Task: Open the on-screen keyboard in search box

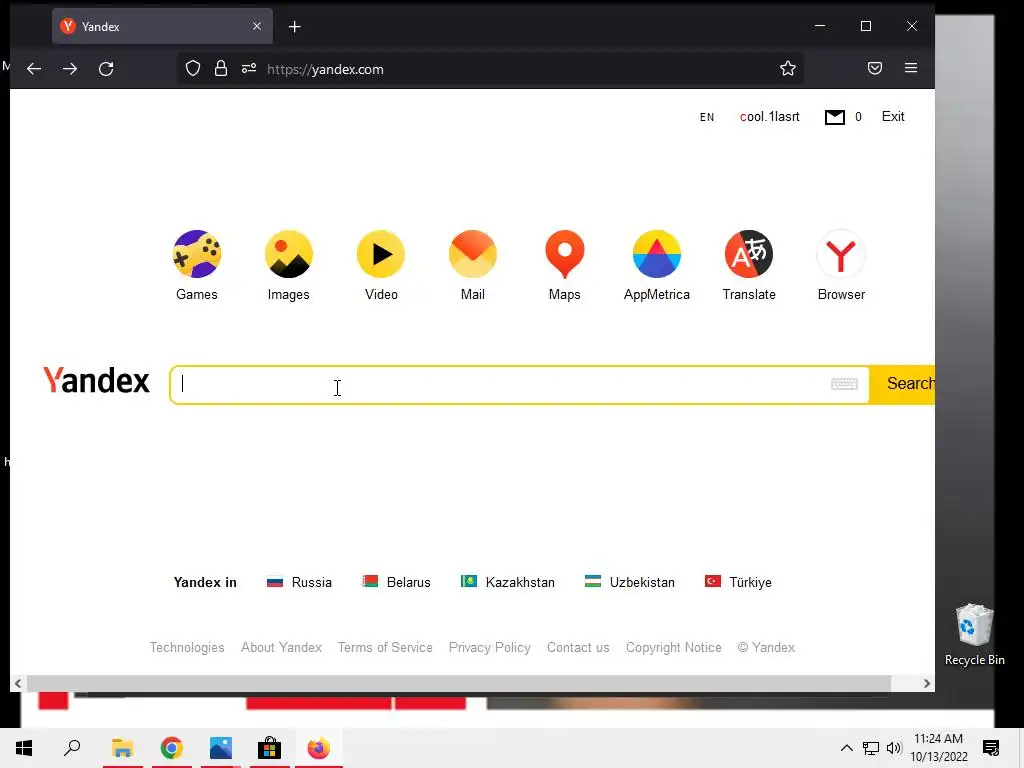Action: click(844, 384)
